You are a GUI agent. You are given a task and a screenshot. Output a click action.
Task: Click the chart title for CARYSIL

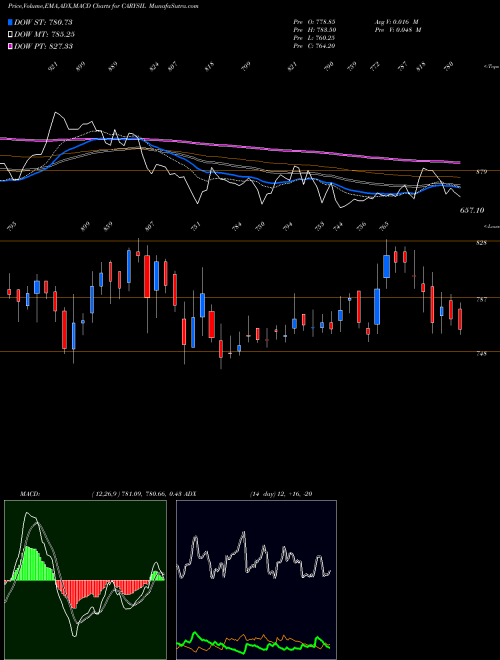point(103,6)
